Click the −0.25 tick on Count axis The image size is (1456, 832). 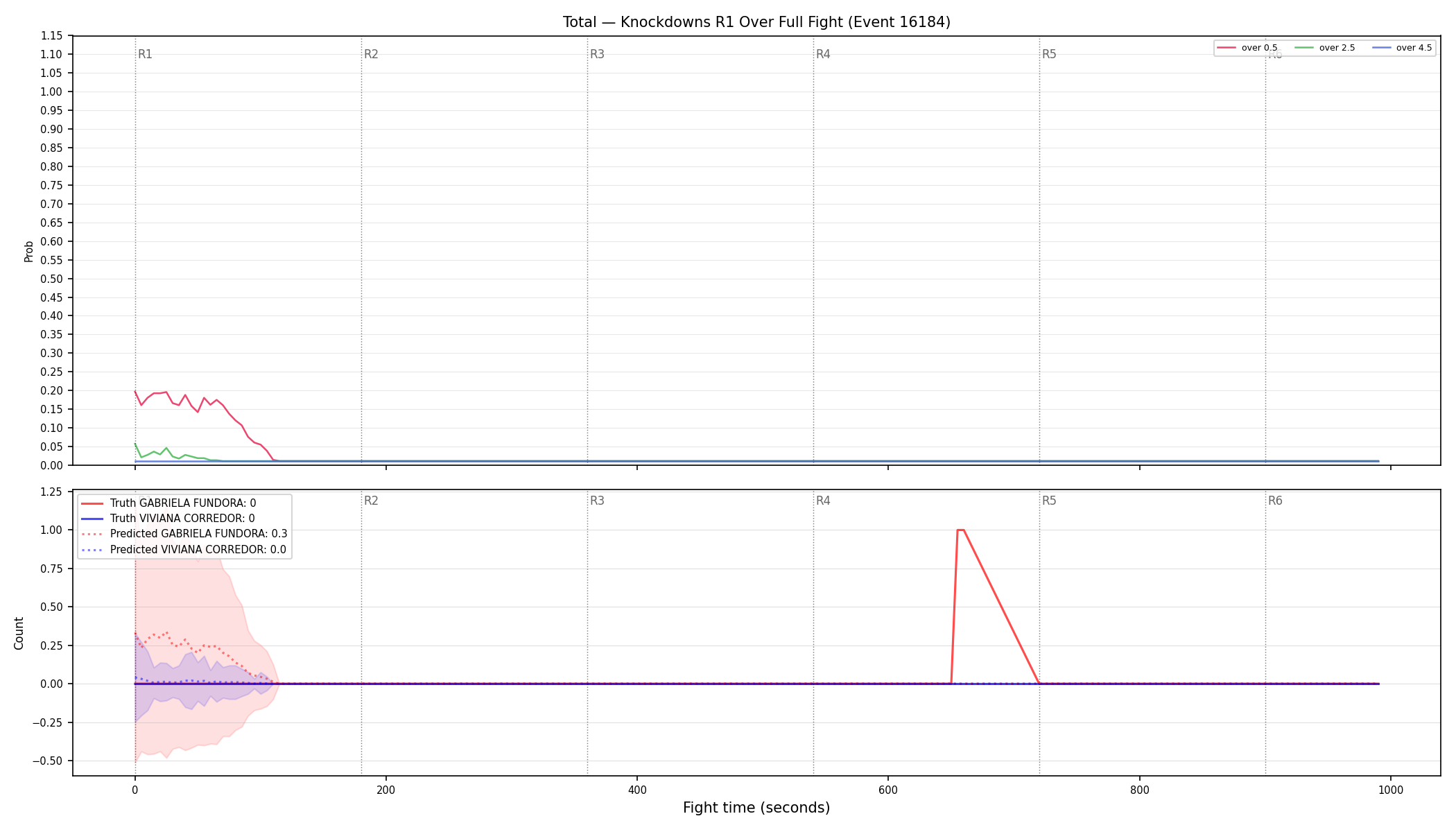coord(47,723)
